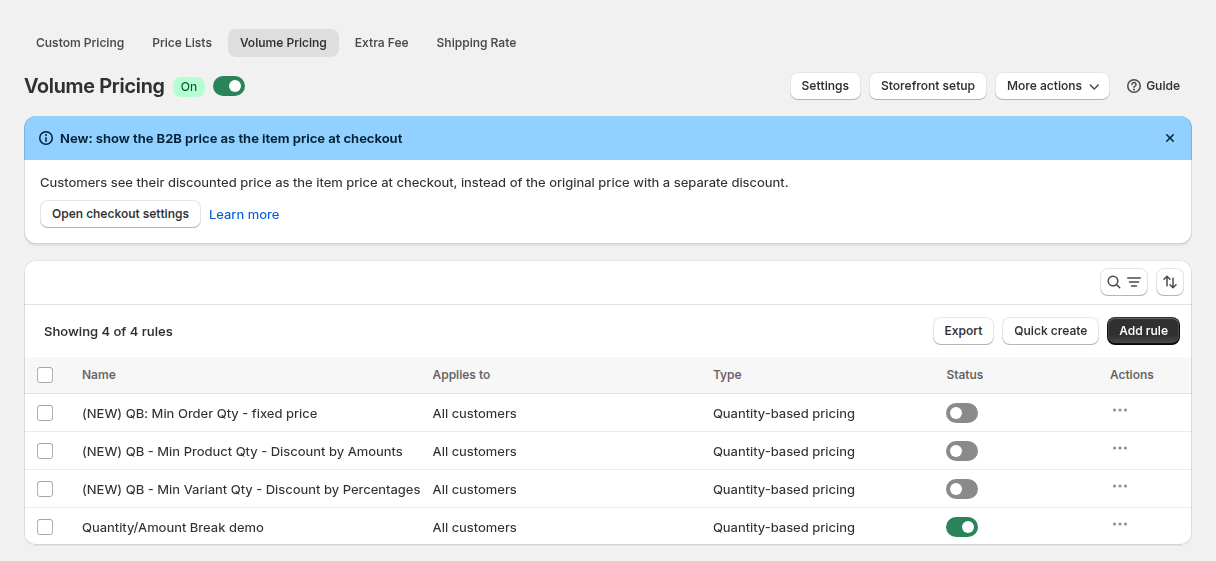The height and width of the screenshot is (561, 1216).
Task: Click the Add rule button
Action: click(x=1143, y=331)
